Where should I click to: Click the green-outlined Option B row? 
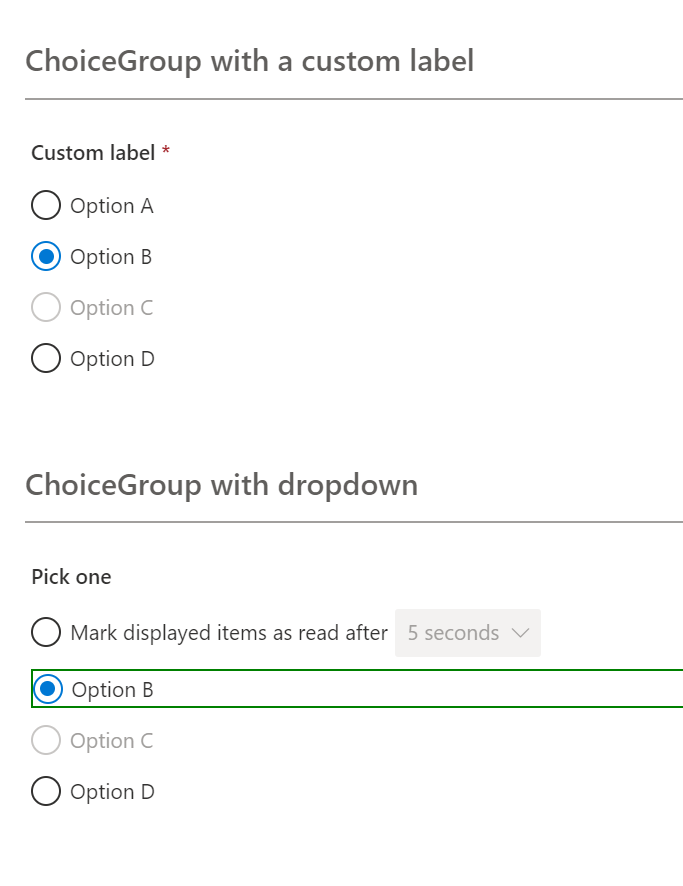200,689
